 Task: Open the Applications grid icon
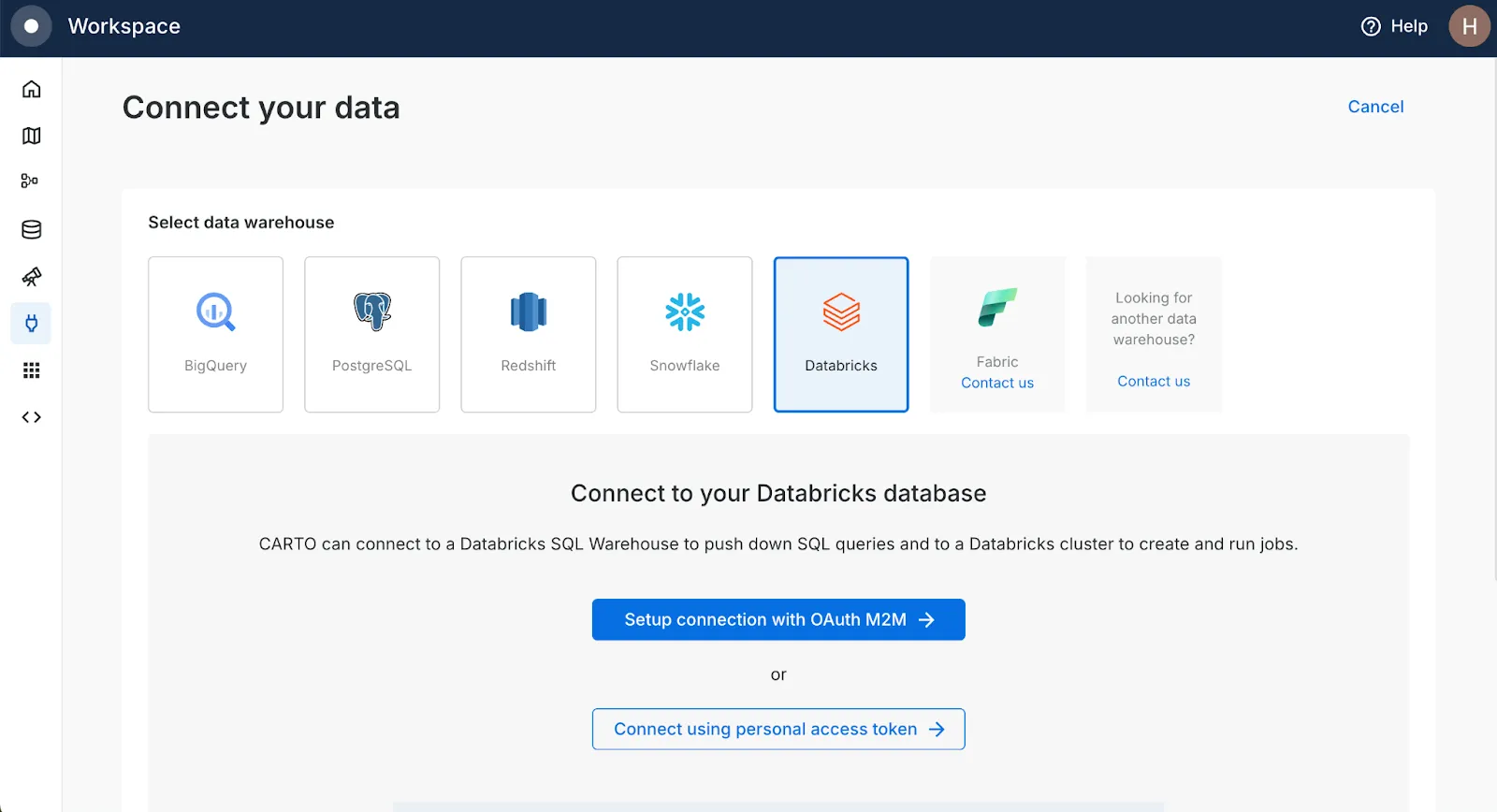point(31,370)
